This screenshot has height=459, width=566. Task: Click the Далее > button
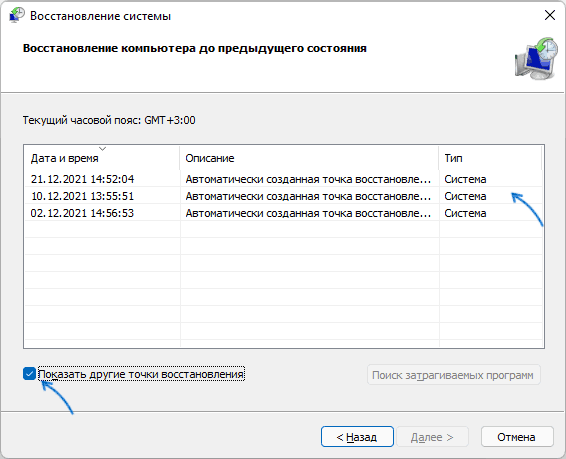pos(432,437)
